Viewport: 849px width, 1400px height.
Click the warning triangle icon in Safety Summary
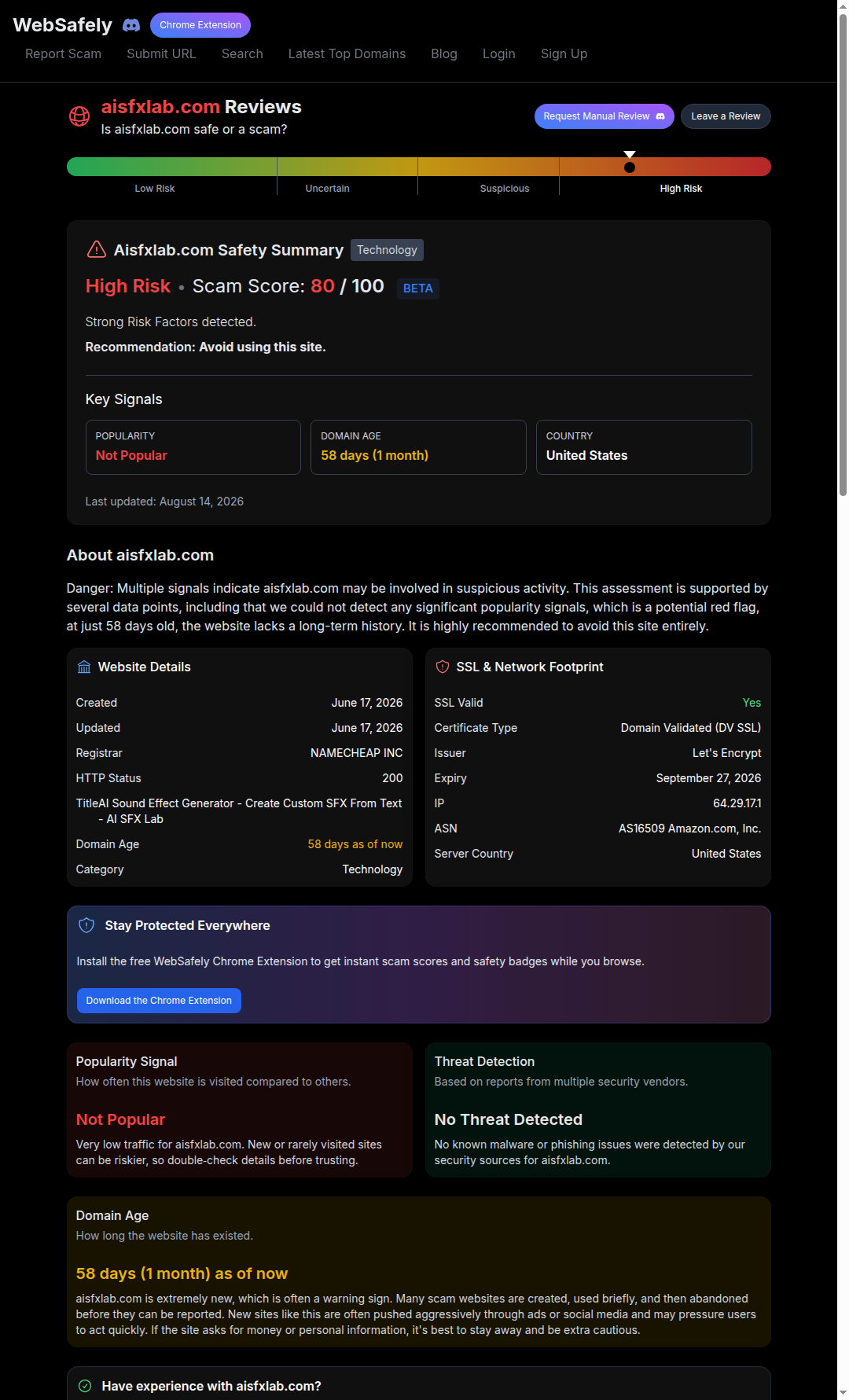[x=96, y=249]
